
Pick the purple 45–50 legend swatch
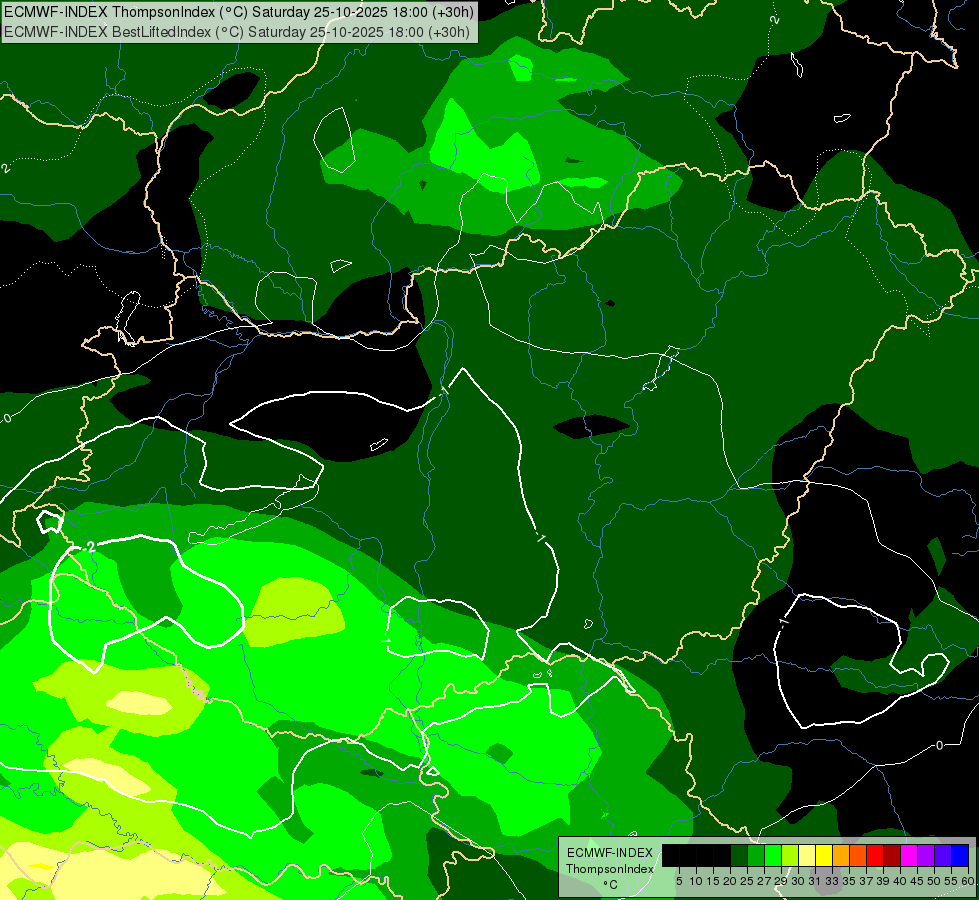click(x=926, y=856)
